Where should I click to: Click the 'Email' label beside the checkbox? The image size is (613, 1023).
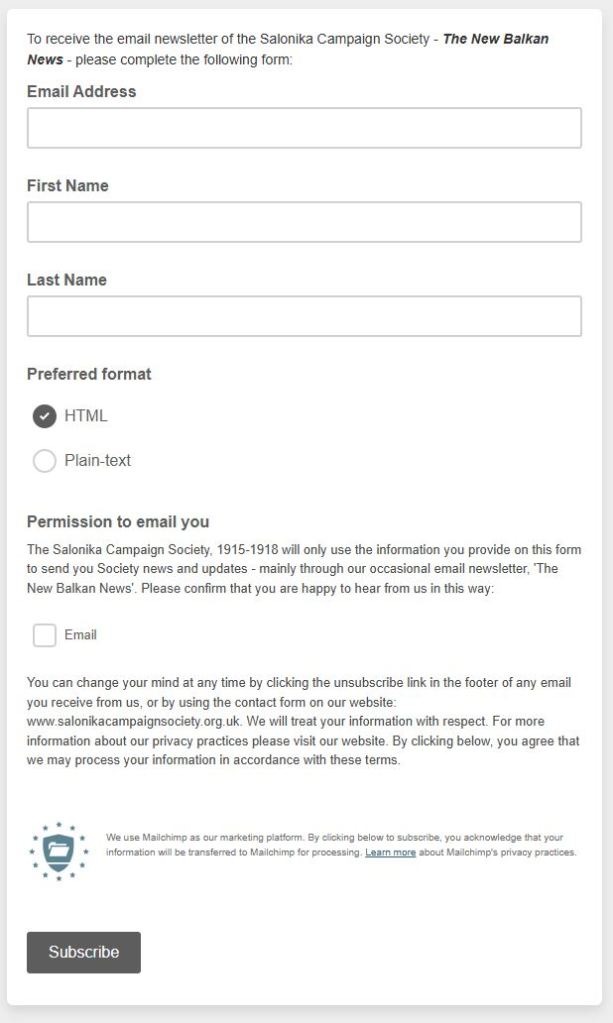[x=81, y=635]
